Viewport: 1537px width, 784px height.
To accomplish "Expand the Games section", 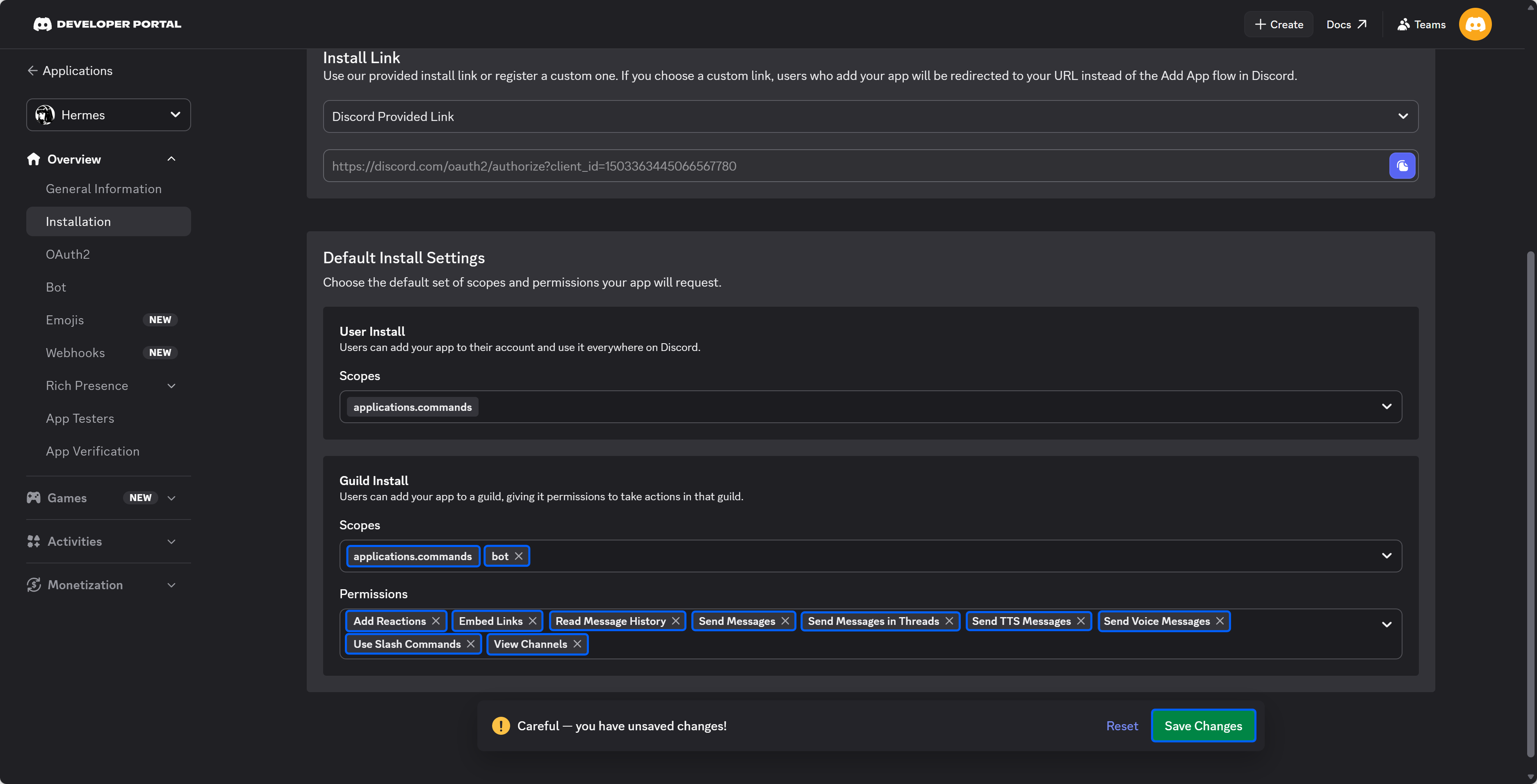I will tap(171, 498).
